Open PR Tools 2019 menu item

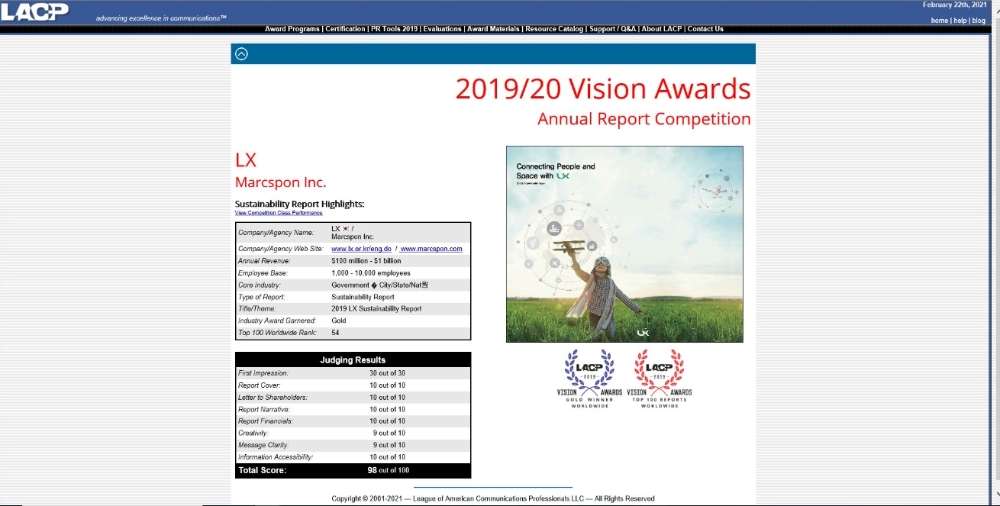[394, 29]
